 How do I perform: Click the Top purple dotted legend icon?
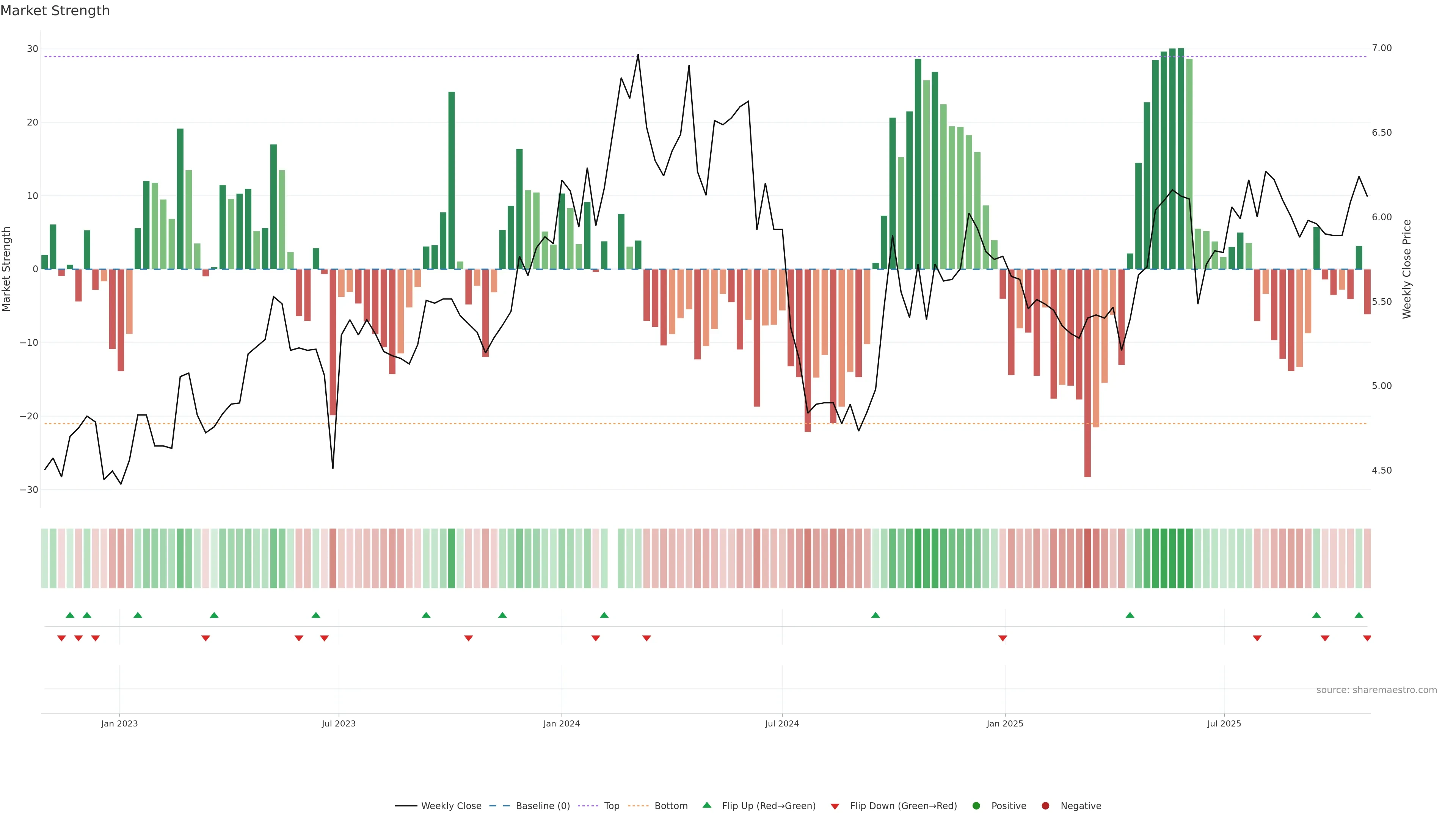tap(588, 806)
